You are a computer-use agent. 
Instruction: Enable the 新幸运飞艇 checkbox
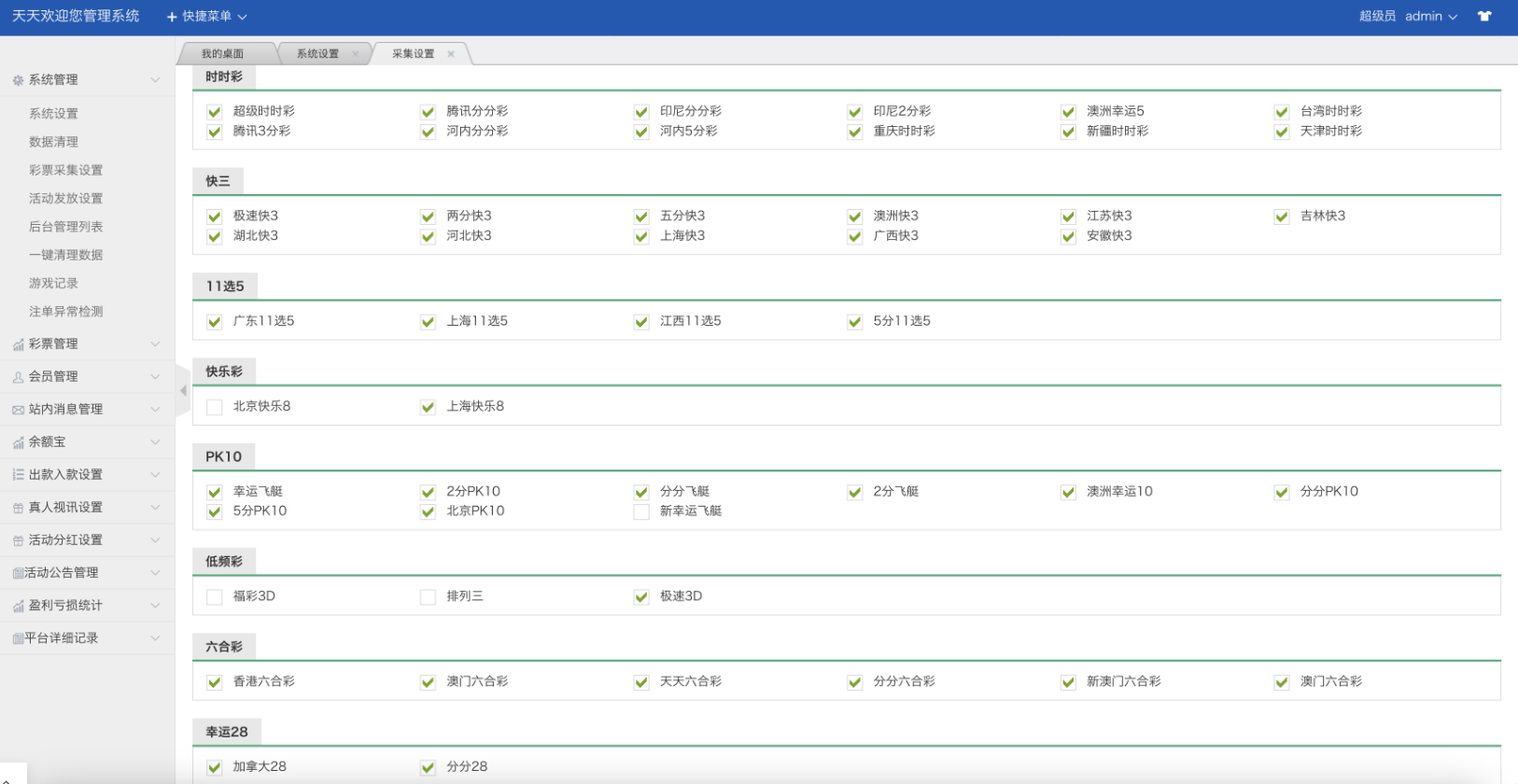(641, 511)
